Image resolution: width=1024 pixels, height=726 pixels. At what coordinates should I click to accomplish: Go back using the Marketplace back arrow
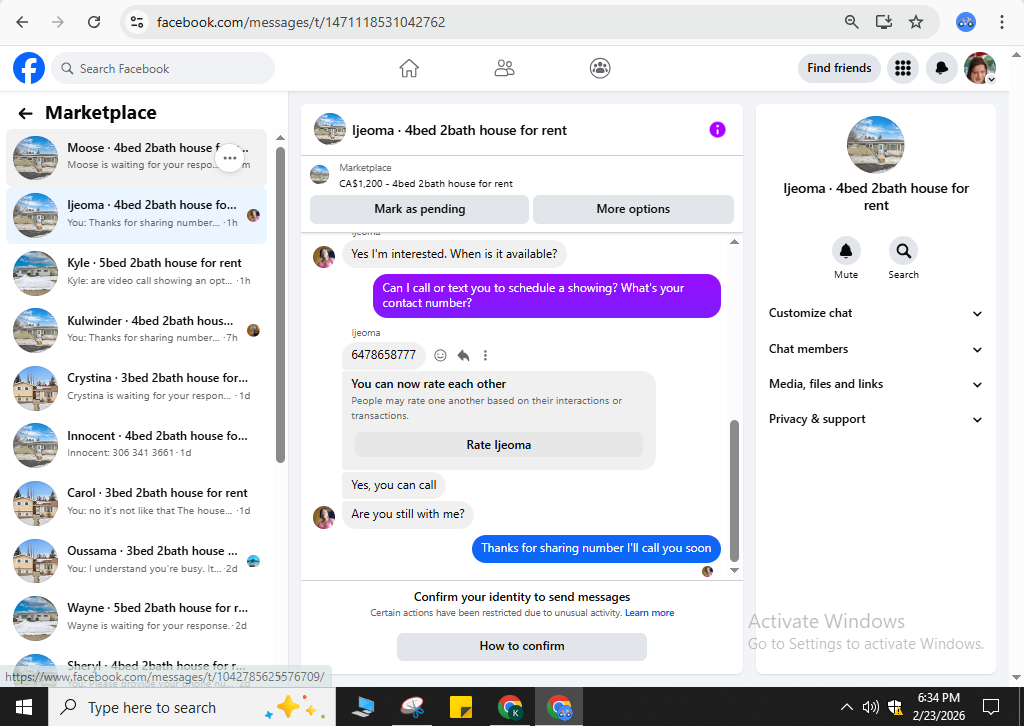click(25, 114)
